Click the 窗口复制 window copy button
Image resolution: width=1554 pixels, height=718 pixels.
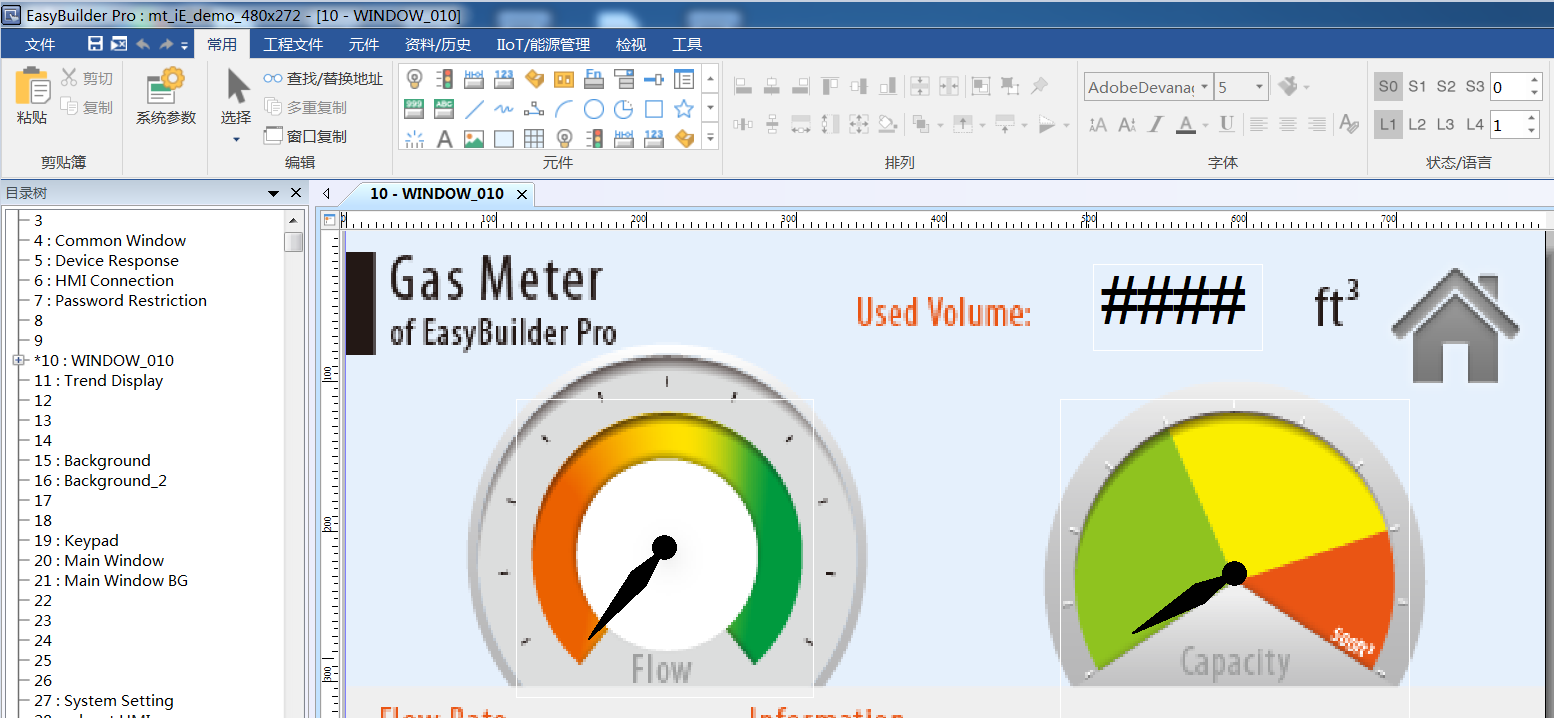tap(305, 136)
